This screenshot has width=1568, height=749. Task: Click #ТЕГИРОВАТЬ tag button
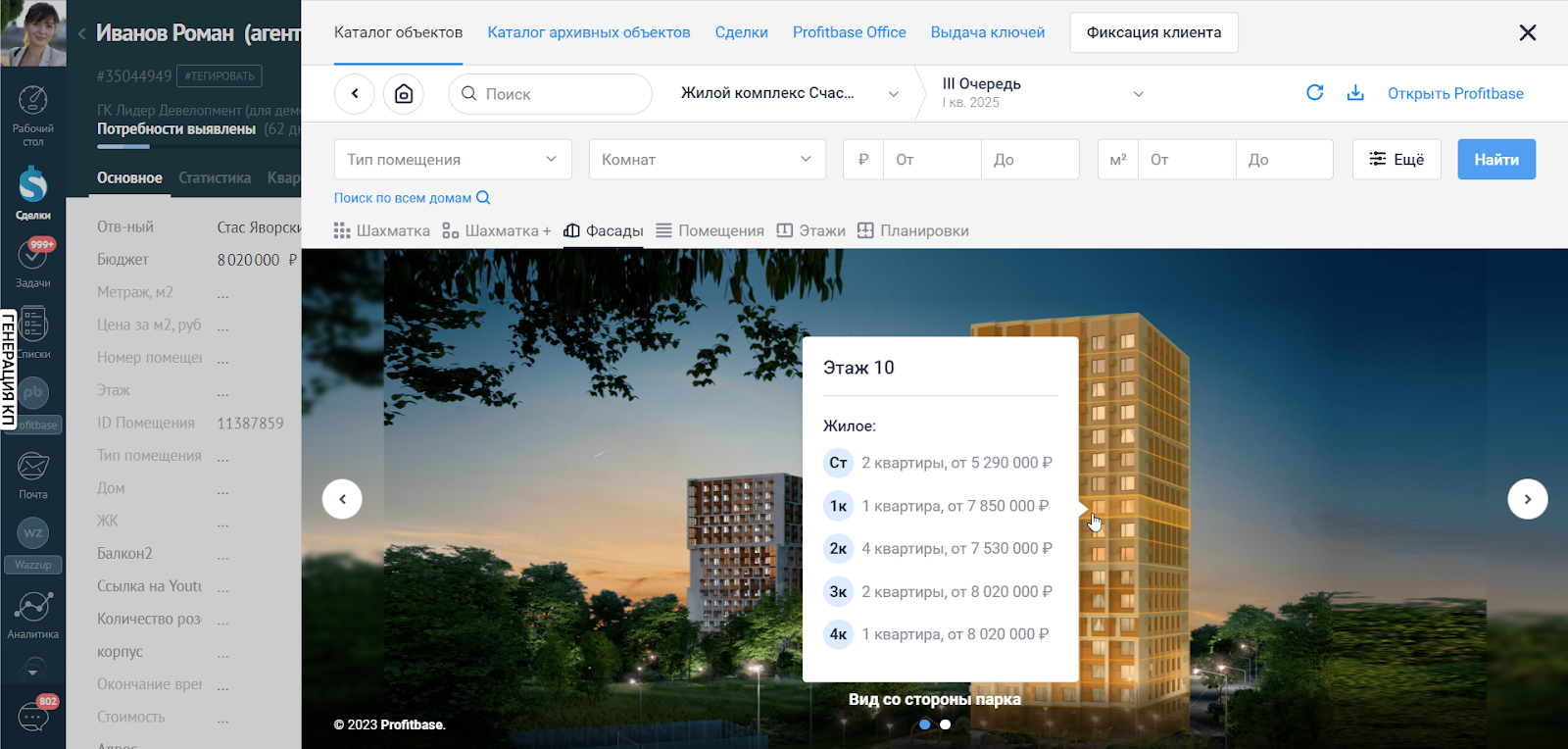coord(220,75)
